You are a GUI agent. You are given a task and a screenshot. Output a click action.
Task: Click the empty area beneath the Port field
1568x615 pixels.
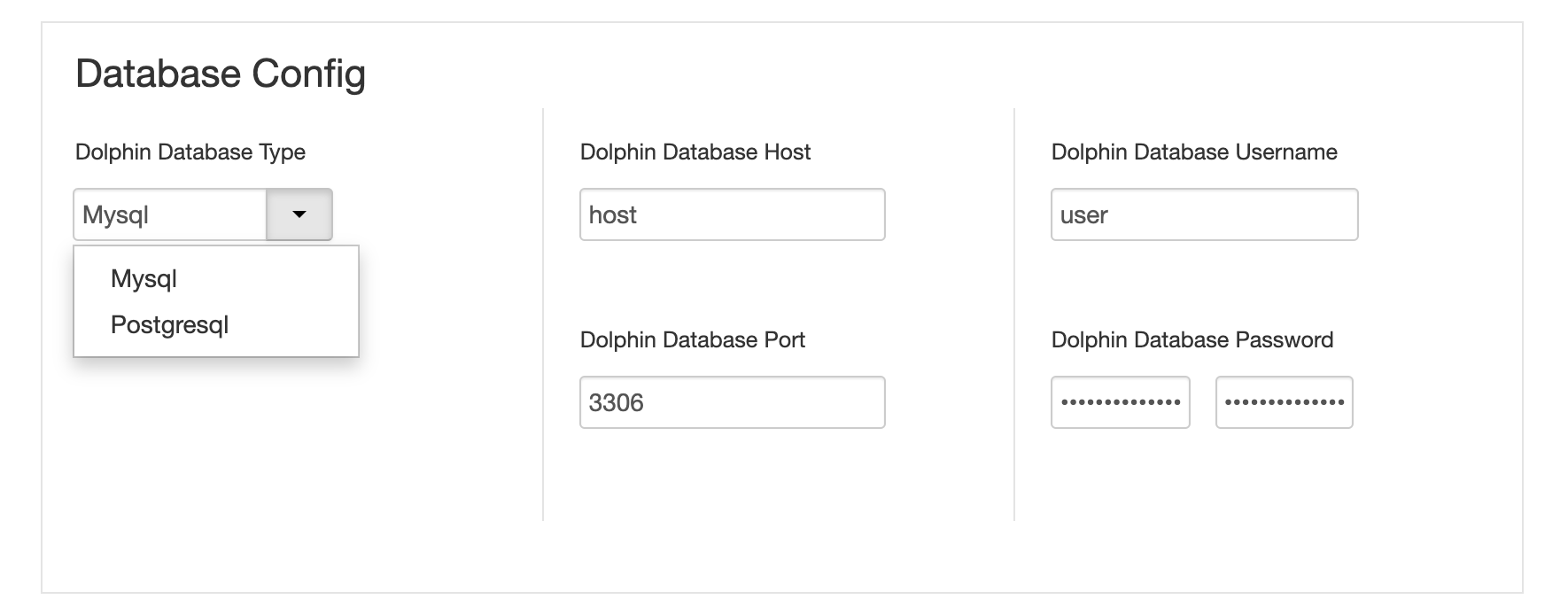(732, 479)
